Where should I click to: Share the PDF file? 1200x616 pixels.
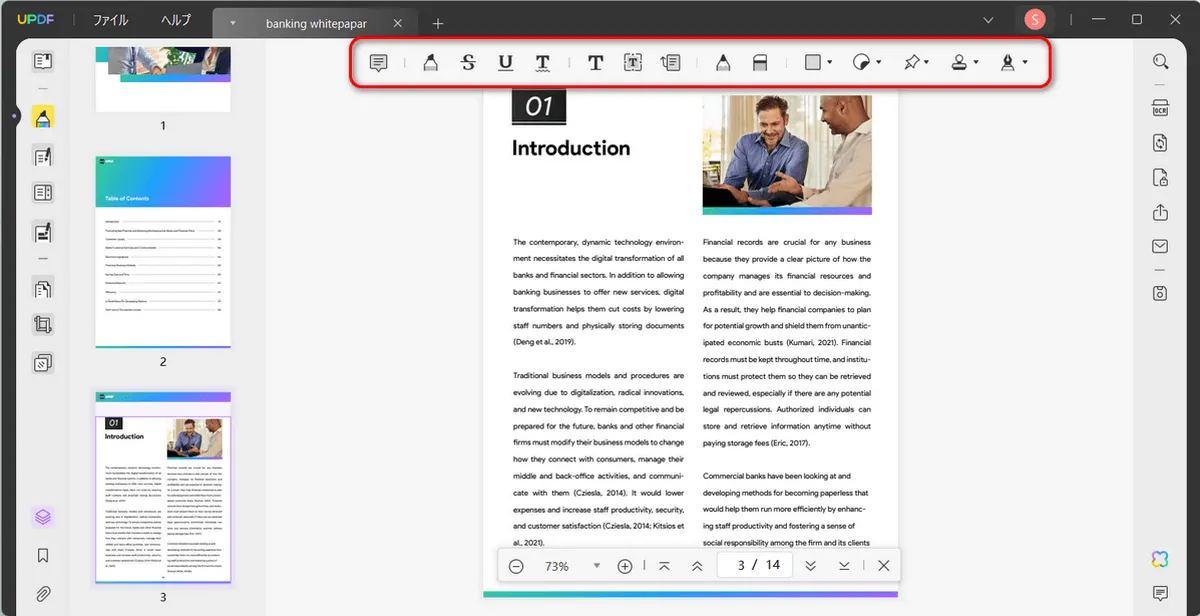point(1160,212)
